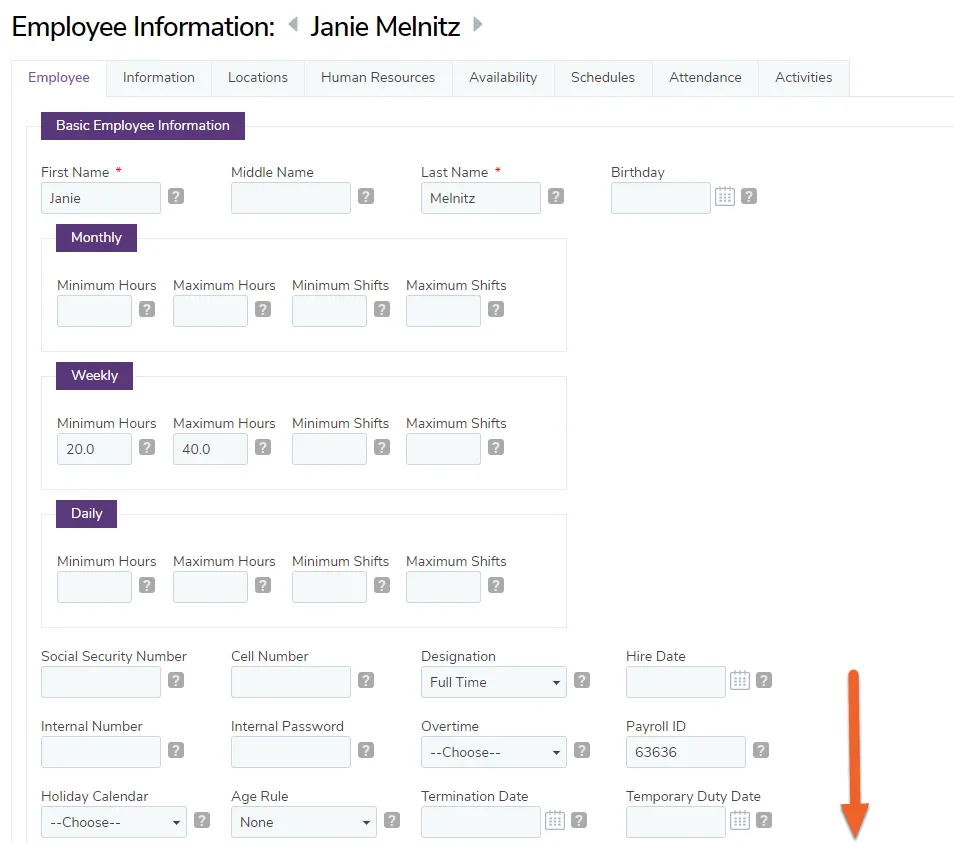Switch to the Locations tab
This screenshot has height=843, width=954.
click(x=258, y=78)
